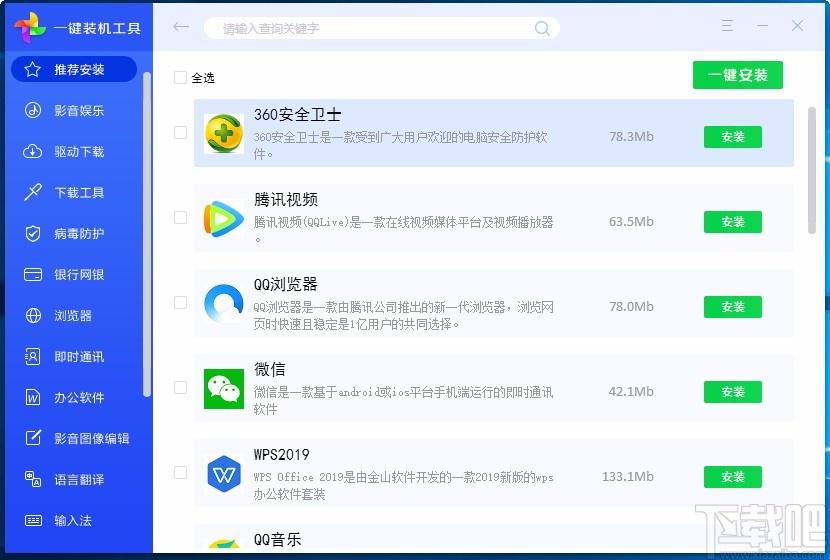This screenshot has height=560, width=830.
Task: Click the document icon for 办公软件
Action: click(33, 397)
